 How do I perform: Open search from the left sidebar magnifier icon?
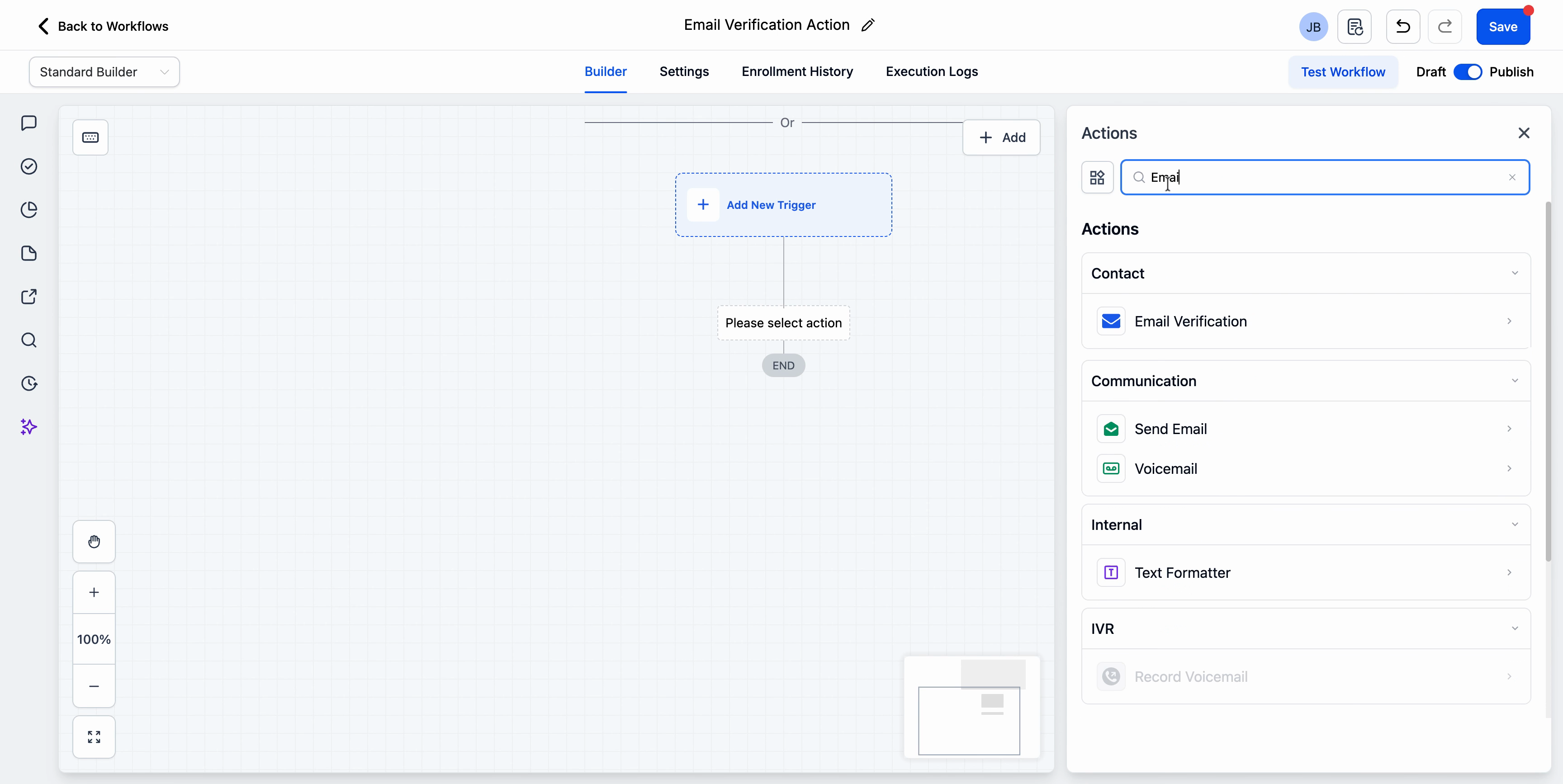point(28,341)
